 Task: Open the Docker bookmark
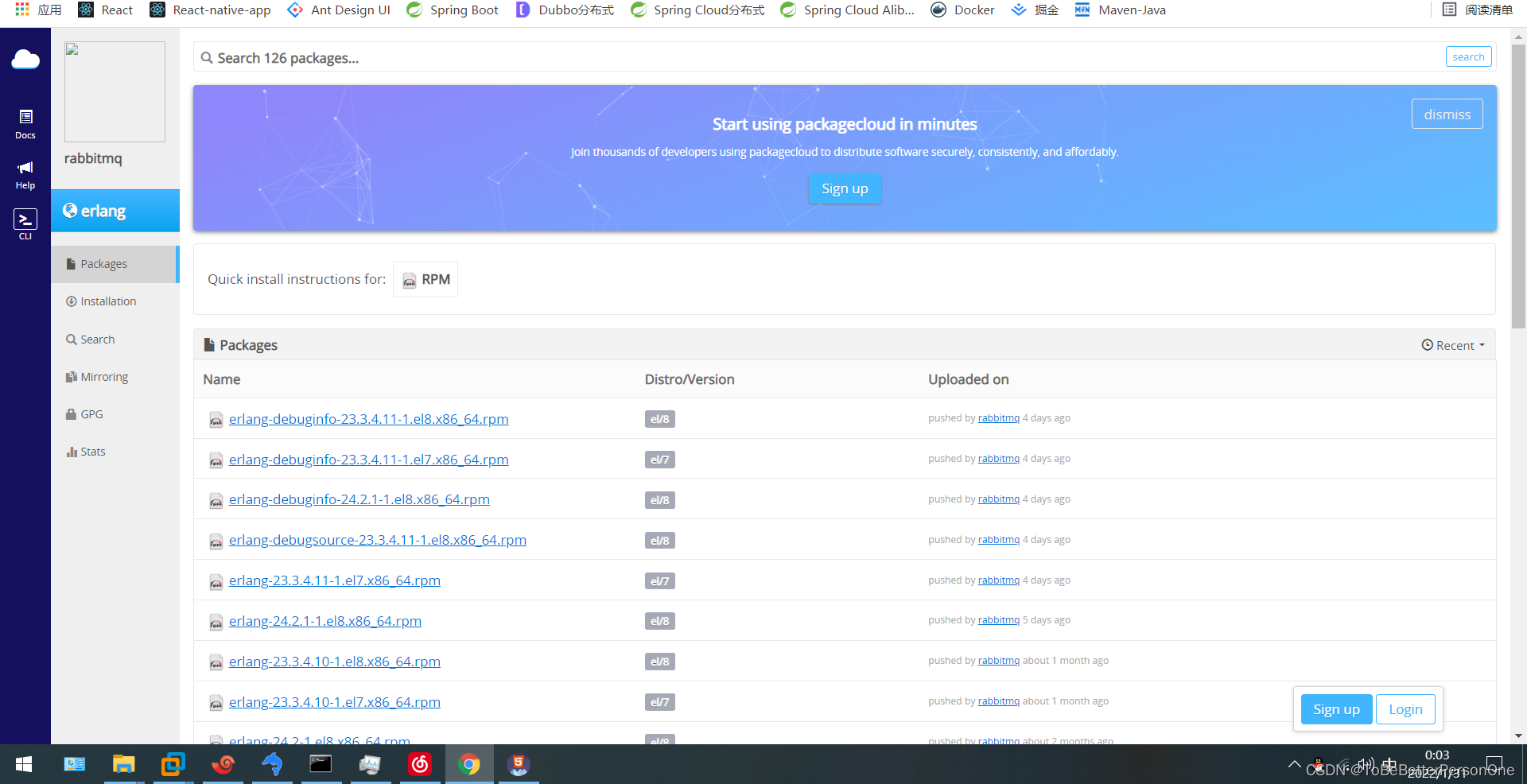pos(963,10)
